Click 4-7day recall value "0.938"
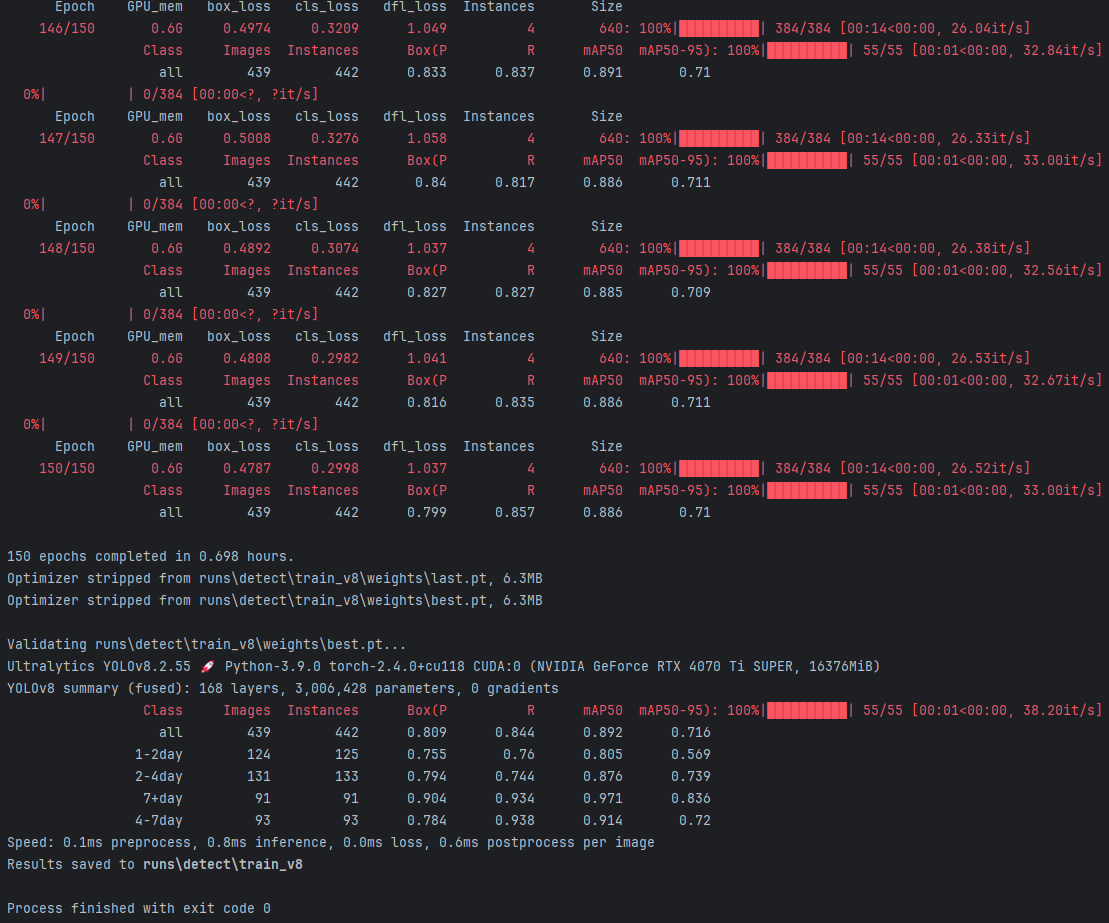 pyautogui.click(x=515, y=820)
